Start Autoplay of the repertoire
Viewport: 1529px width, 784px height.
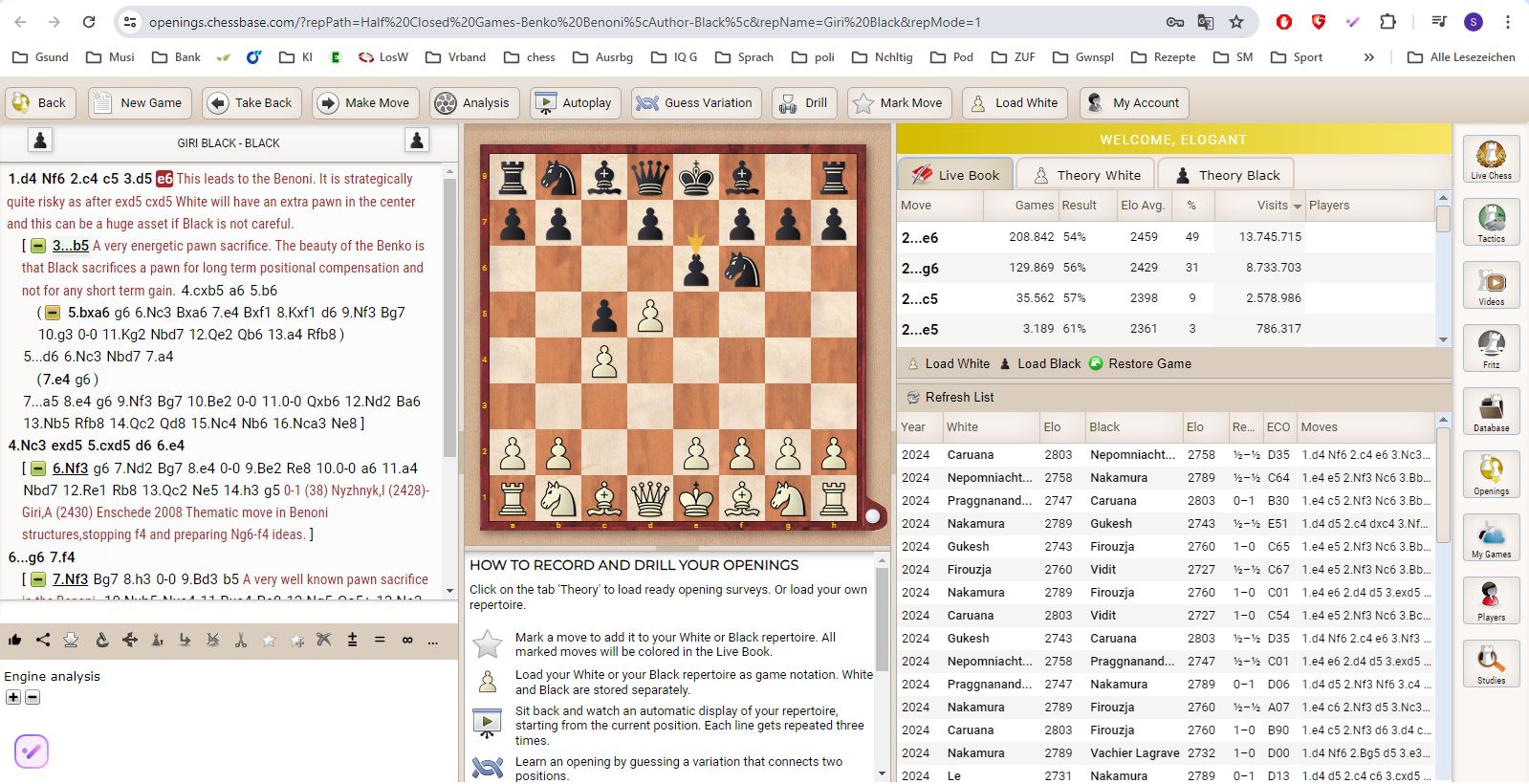click(576, 103)
